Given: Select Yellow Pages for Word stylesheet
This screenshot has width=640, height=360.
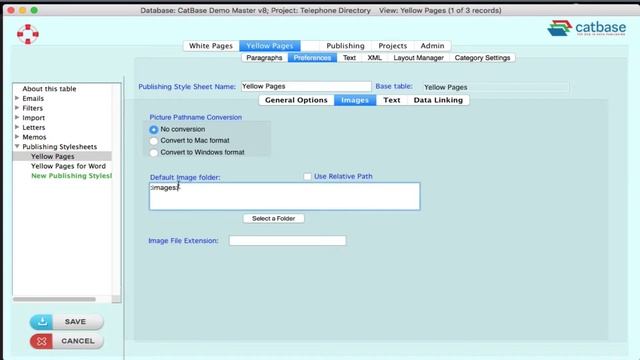Looking at the screenshot, I should (x=69, y=166).
